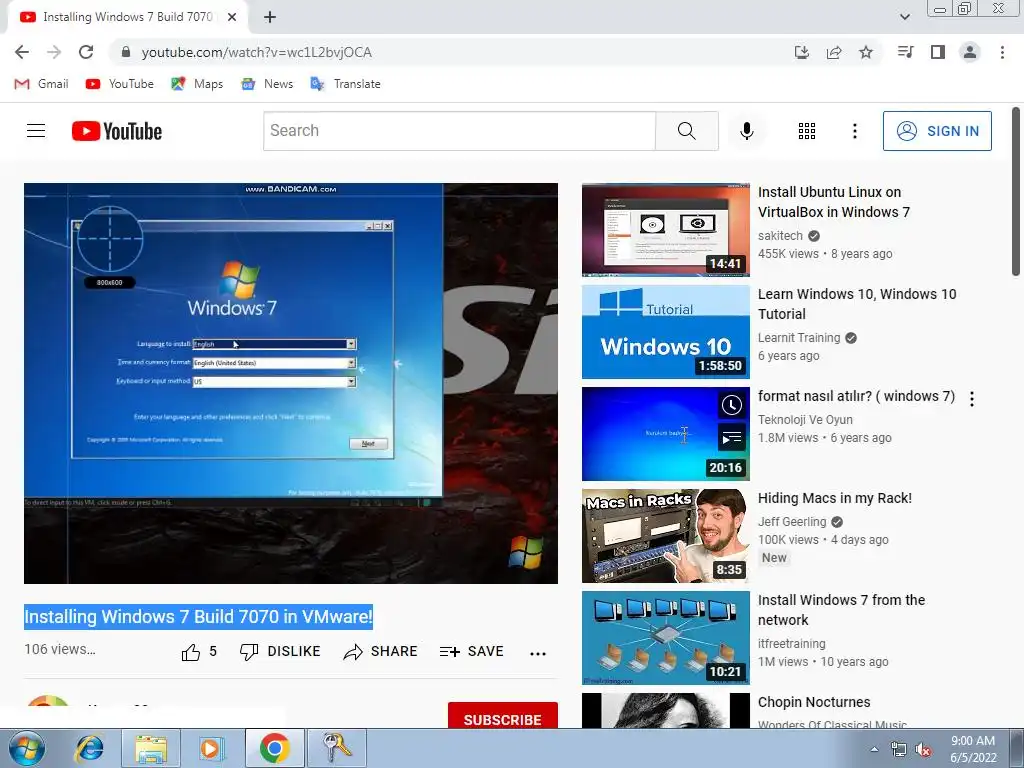1024x768 pixels.
Task: Open YouTube apps grid
Action: [807, 131]
